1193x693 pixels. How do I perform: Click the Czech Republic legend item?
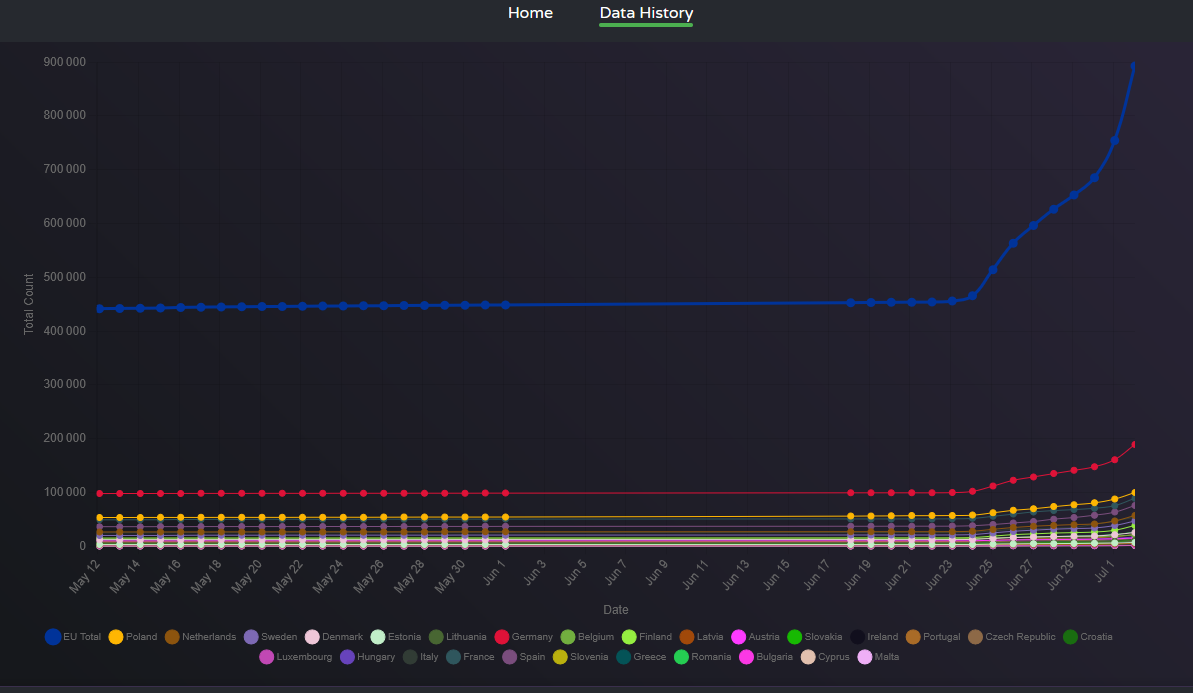tap(1011, 637)
